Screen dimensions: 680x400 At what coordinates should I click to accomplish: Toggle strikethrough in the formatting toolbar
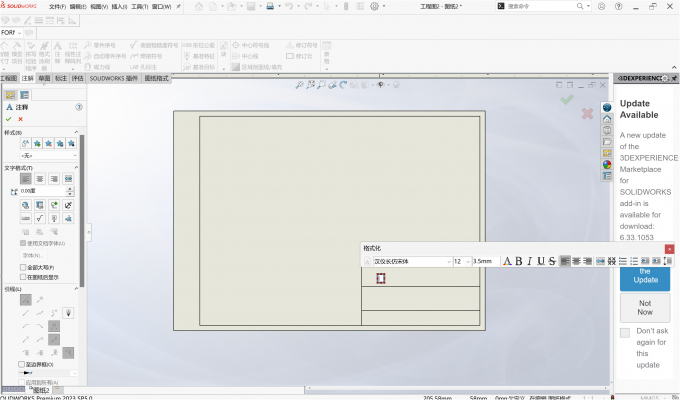[552, 261]
